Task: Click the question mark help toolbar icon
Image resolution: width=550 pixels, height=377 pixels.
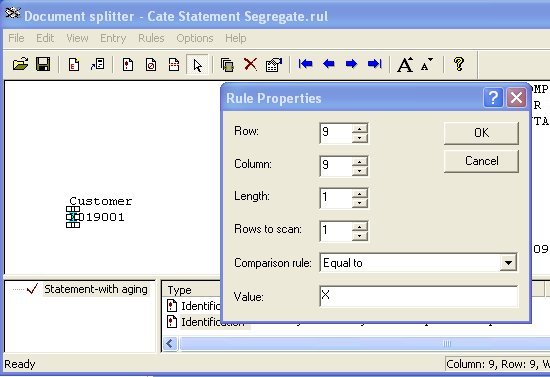Action: coord(459,64)
